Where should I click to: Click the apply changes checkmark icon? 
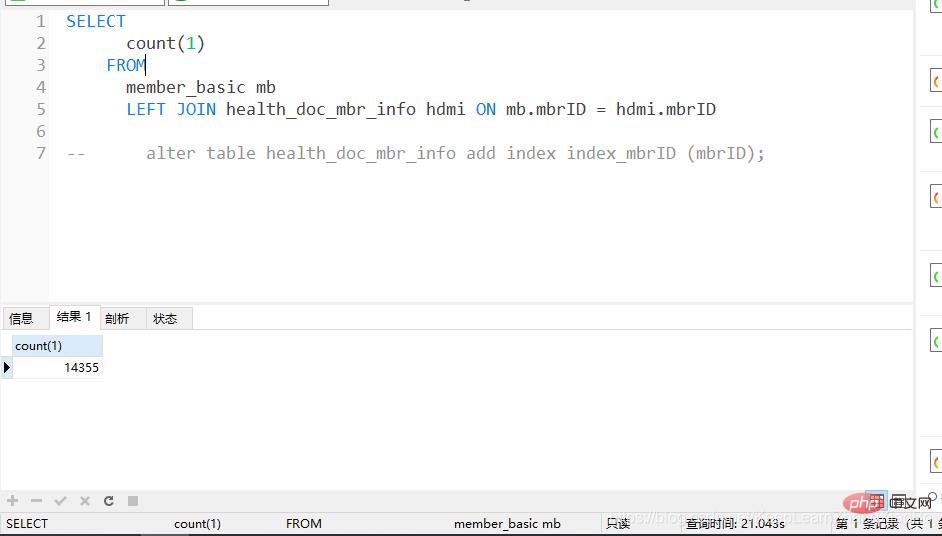tap(60, 501)
